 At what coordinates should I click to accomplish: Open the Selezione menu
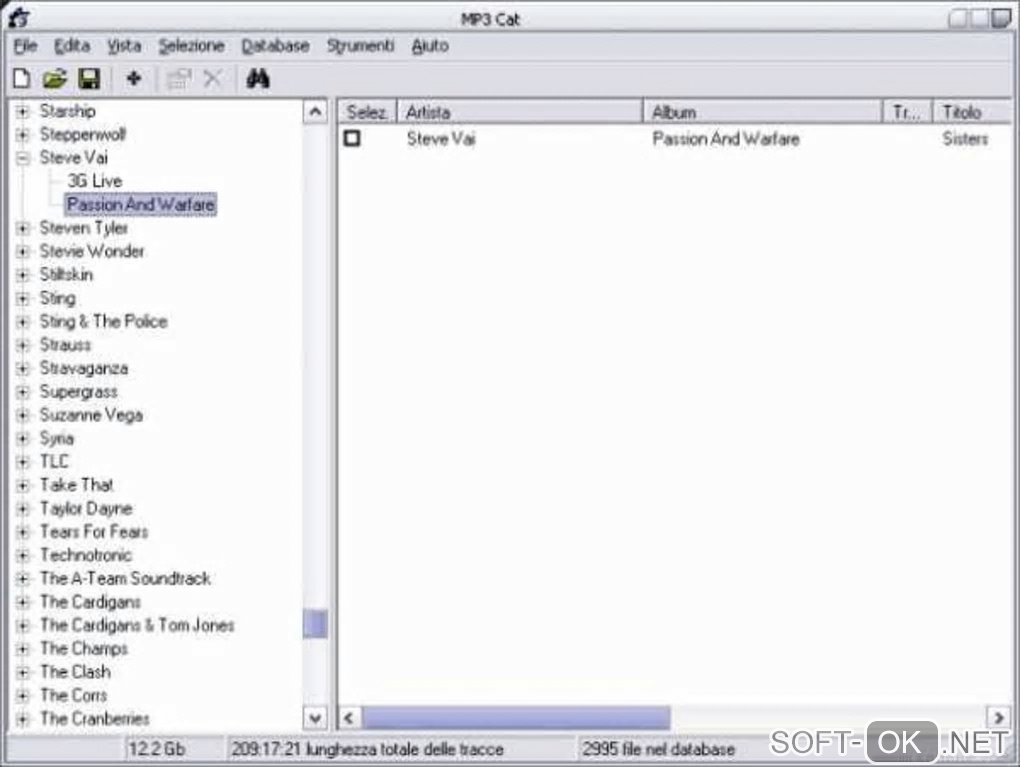[191, 46]
